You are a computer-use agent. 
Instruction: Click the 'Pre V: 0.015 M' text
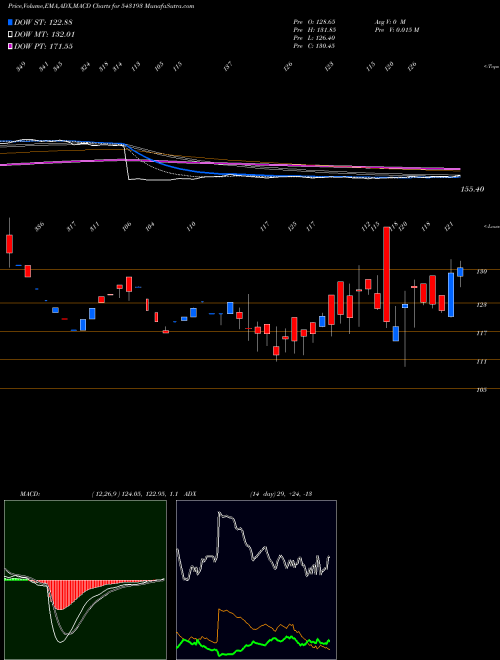396,30
